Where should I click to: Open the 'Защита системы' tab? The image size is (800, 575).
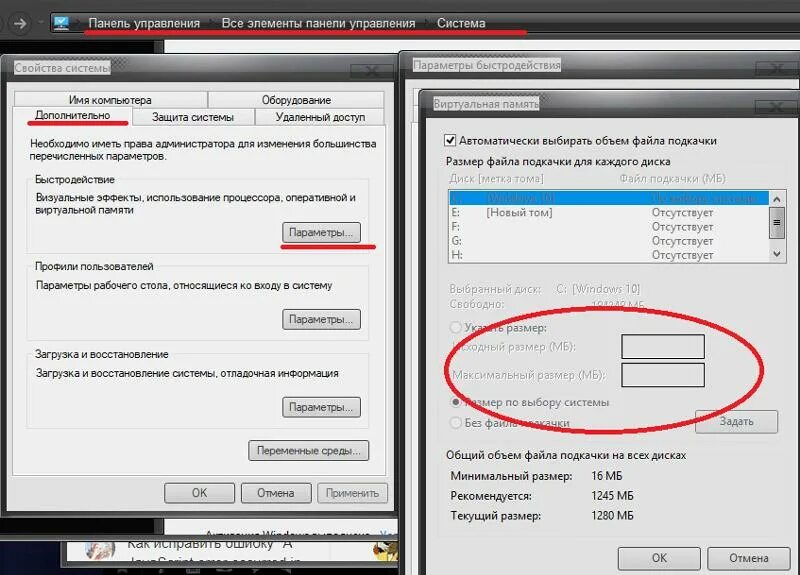coord(193,117)
